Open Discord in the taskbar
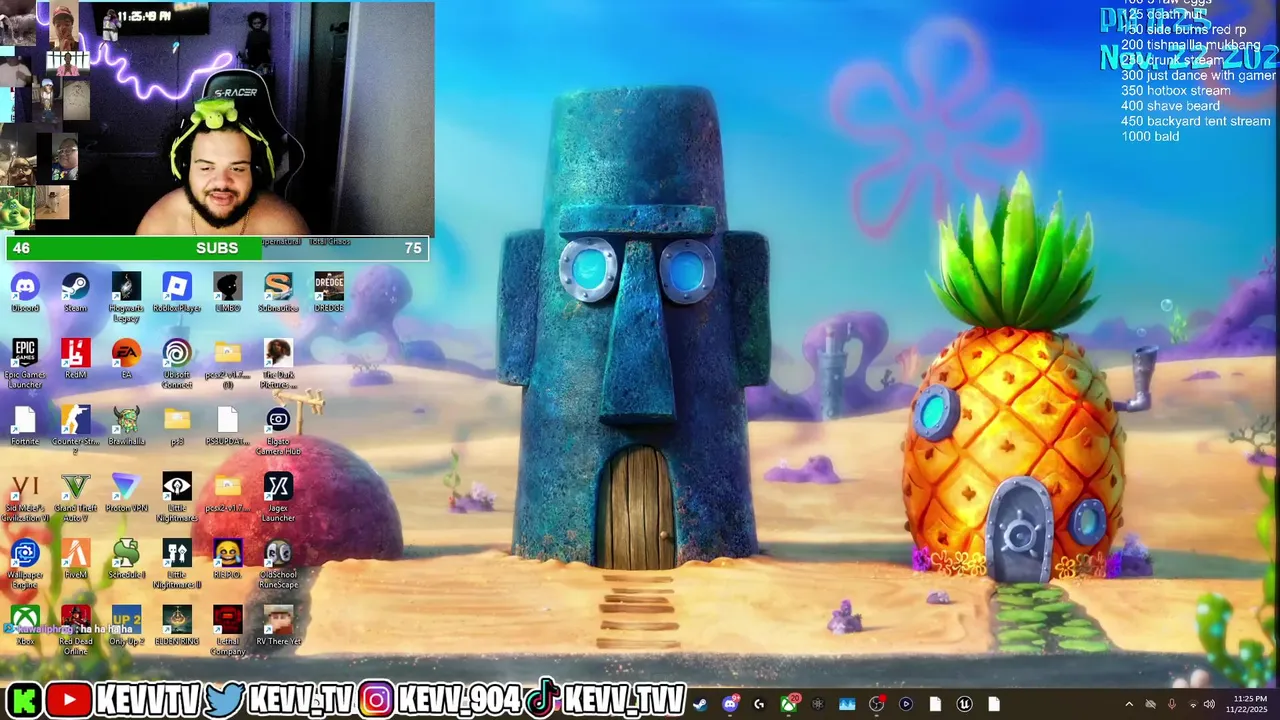 click(730, 704)
